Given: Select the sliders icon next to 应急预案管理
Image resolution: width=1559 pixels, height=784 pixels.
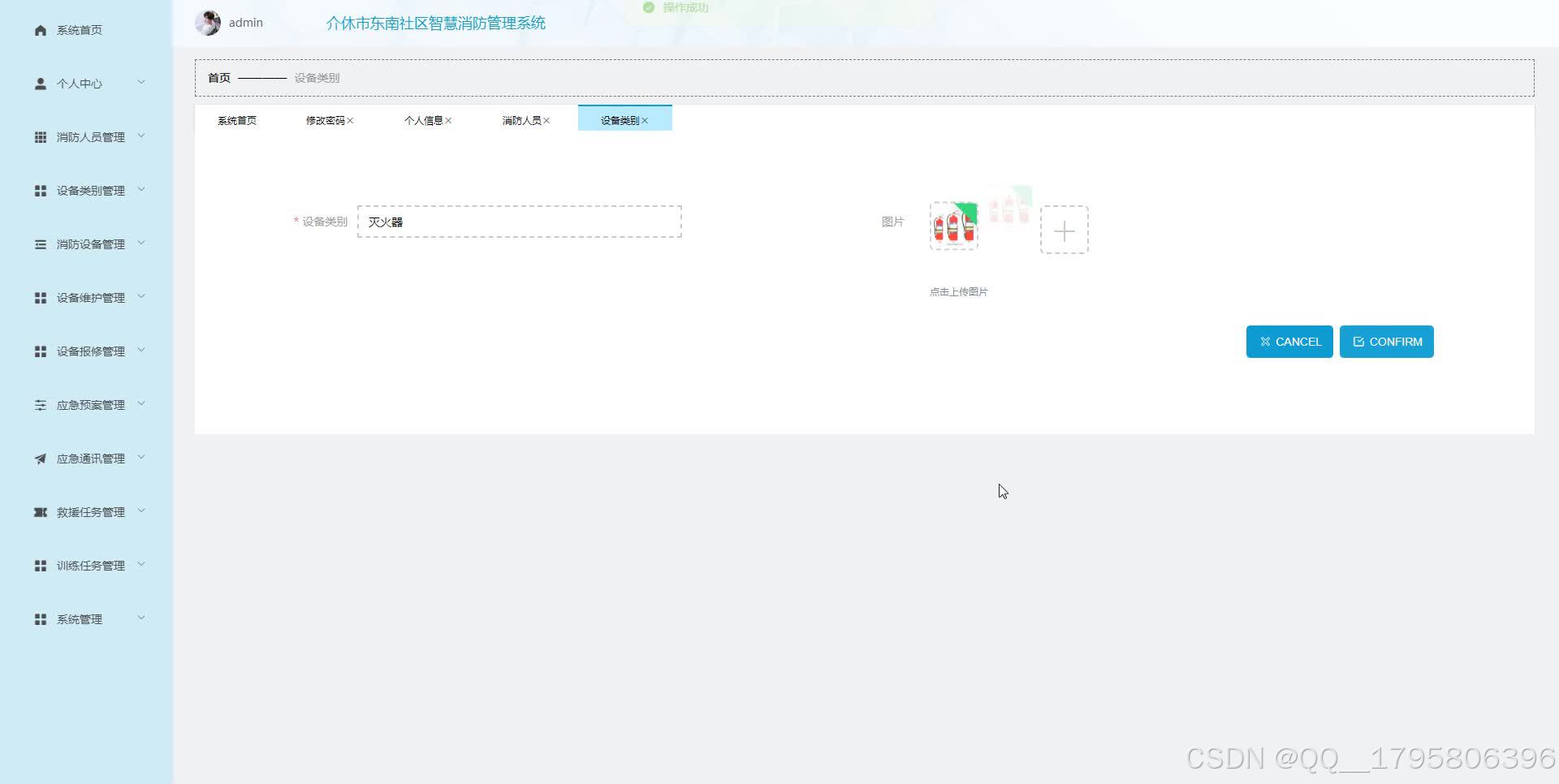Looking at the screenshot, I should (x=40, y=404).
